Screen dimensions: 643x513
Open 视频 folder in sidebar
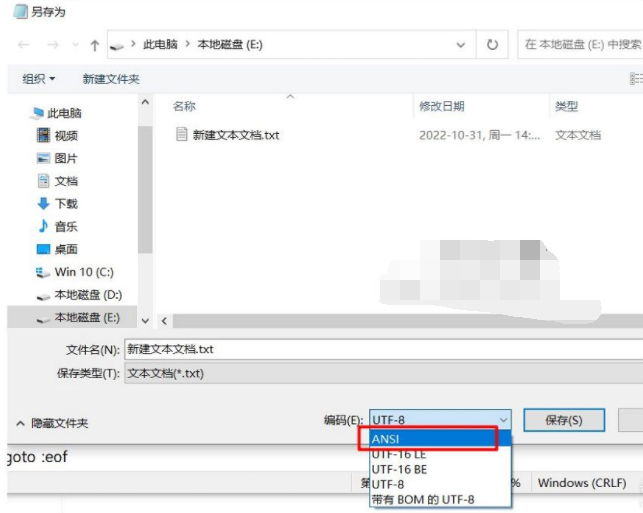57,135
